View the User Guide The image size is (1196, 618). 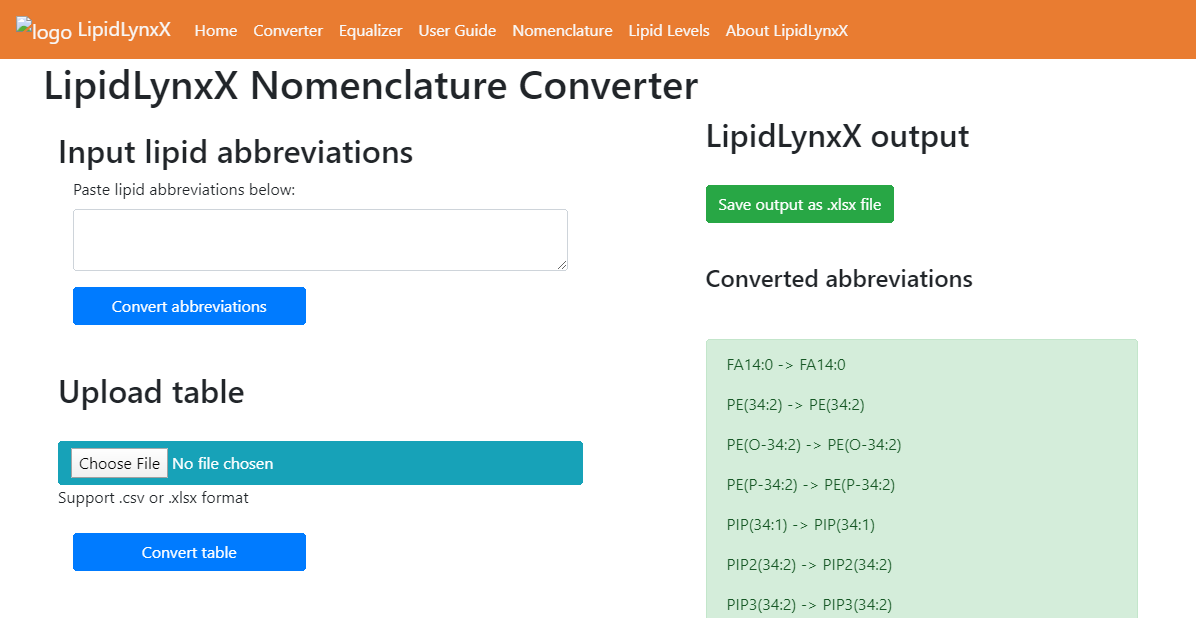457,31
